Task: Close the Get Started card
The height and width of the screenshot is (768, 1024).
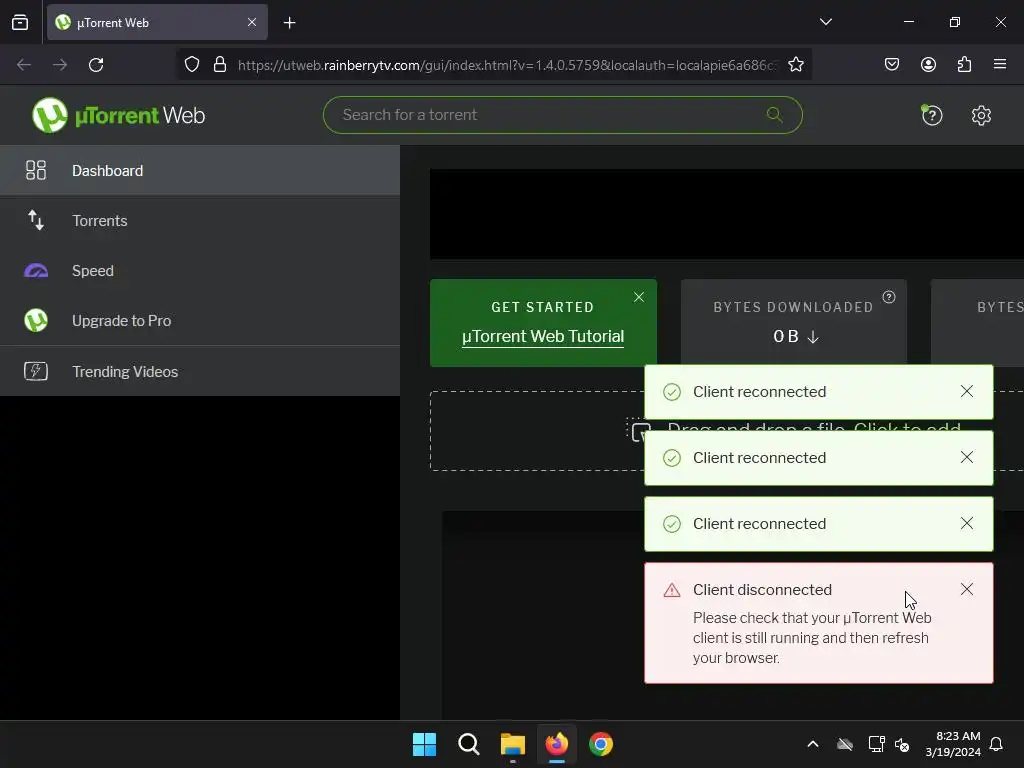Action: click(x=639, y=297)
